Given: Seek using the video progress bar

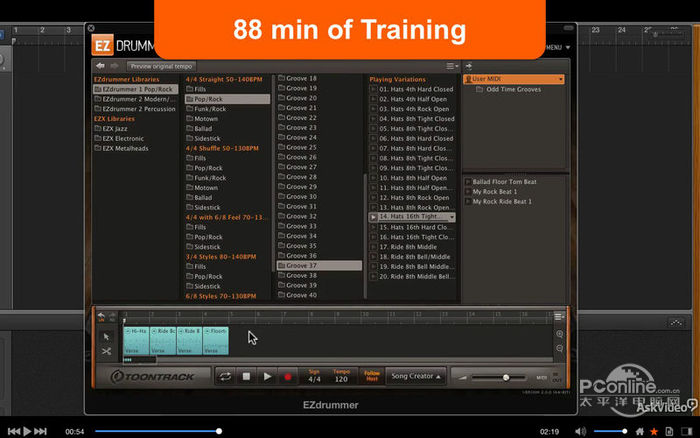Looking at the screenshot, I should 157,431.
